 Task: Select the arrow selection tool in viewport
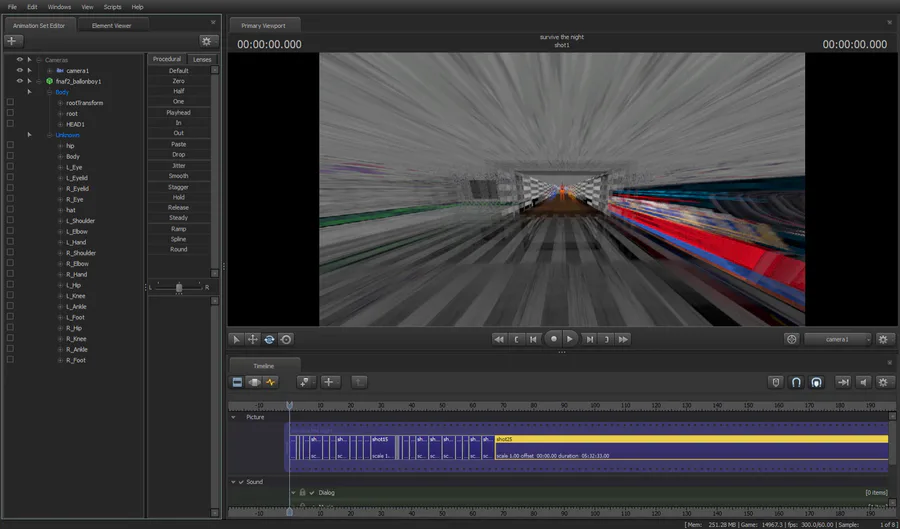[235, 340]
